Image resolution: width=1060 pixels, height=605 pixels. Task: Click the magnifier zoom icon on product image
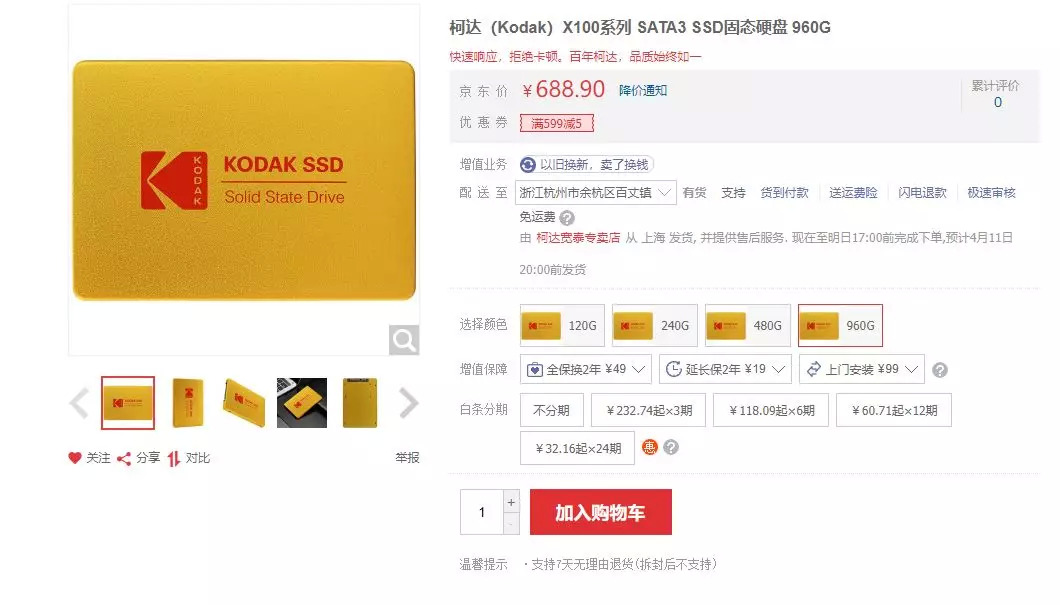pos(404,340)
